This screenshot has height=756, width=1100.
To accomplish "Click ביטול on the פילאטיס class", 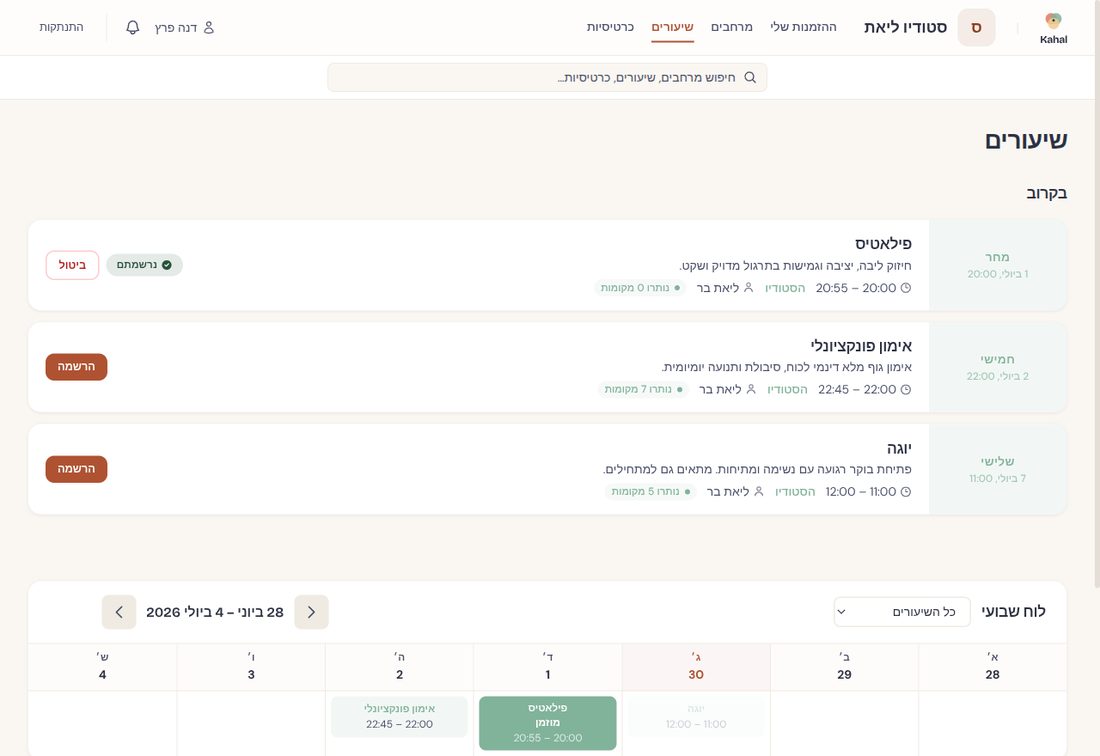I will coord(72,265).
